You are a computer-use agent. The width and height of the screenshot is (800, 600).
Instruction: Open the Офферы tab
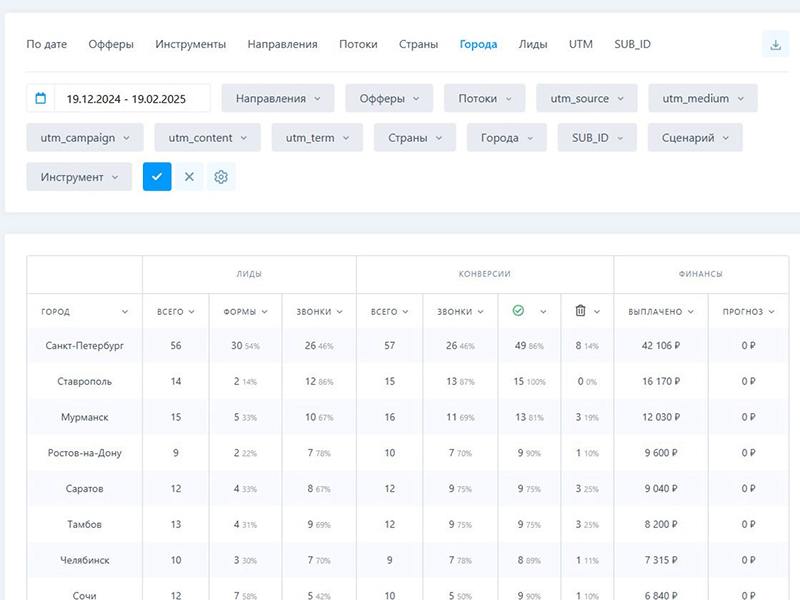[x=111, y=44]
